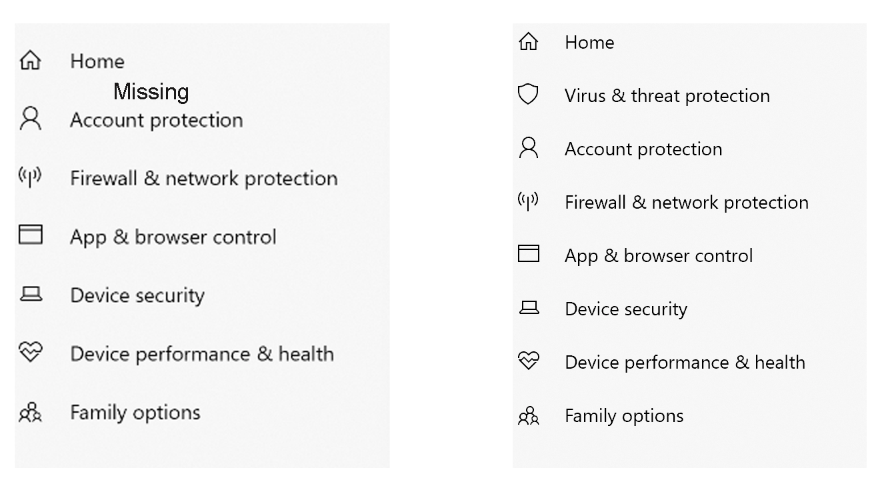Open Firewall & network protection in right panel

coord(686,202)
